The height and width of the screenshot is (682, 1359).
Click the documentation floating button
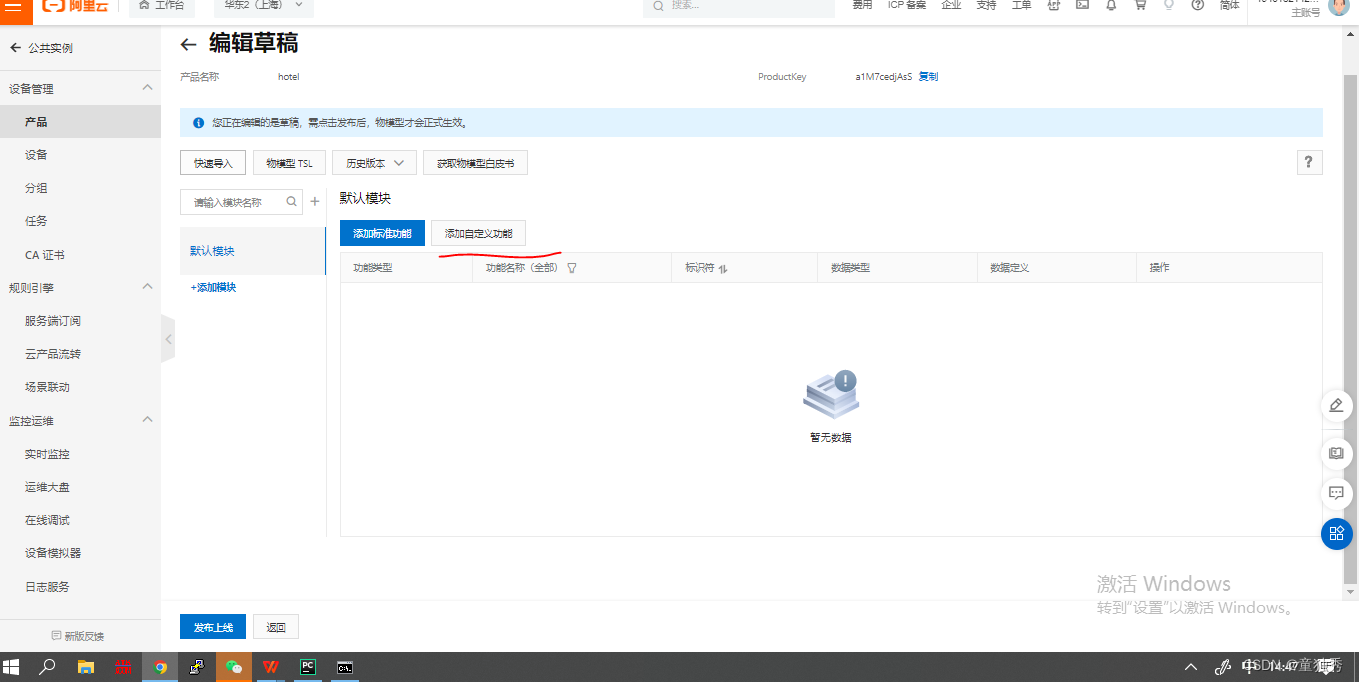[x=1336, y=453]
